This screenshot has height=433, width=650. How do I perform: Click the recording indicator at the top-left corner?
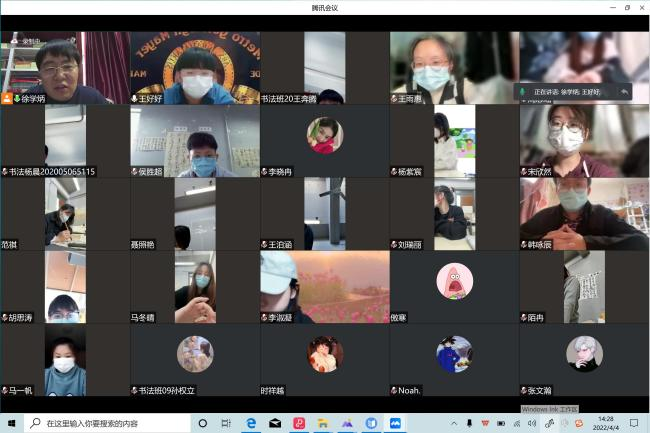pyautogui.click(x=26, y=41)
